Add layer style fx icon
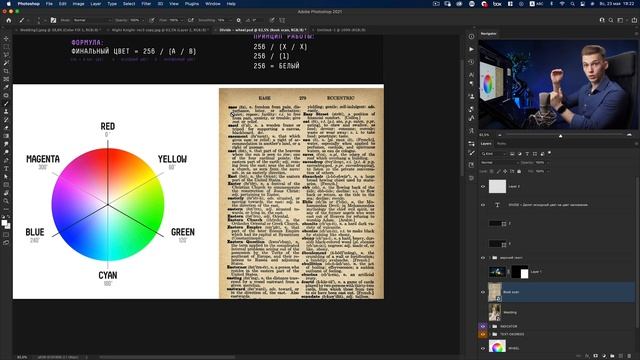 (587, 356)
